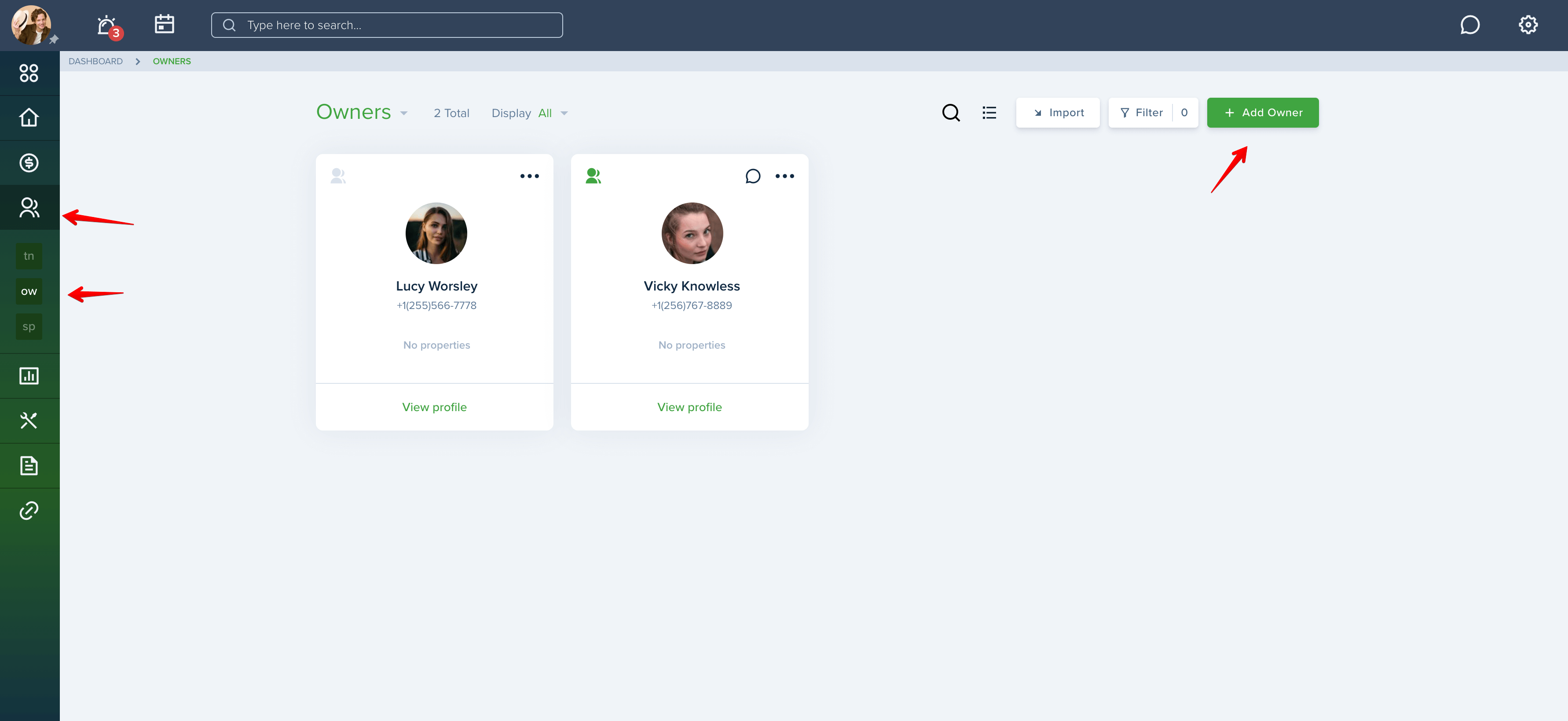View profile of Lucy Worsley
The height and width of the screenshot is (721, 1568).
pyautogui.click(x=435, y=408)
